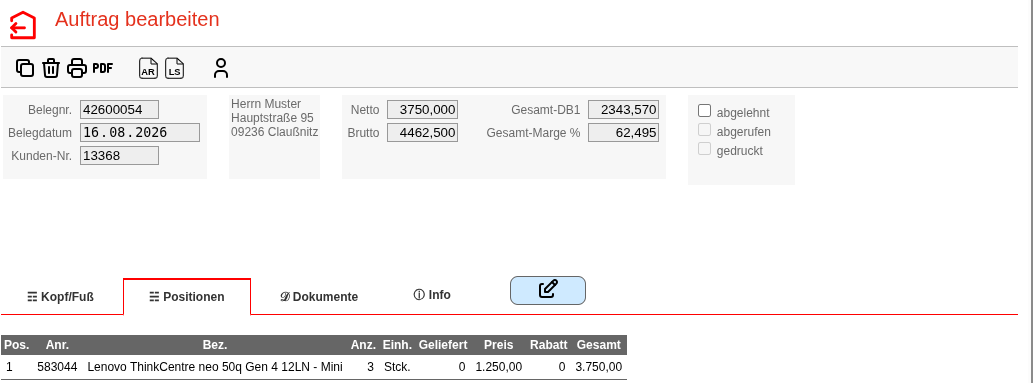
Task: Create invoice with AR document icon
Action: point(149,68)
